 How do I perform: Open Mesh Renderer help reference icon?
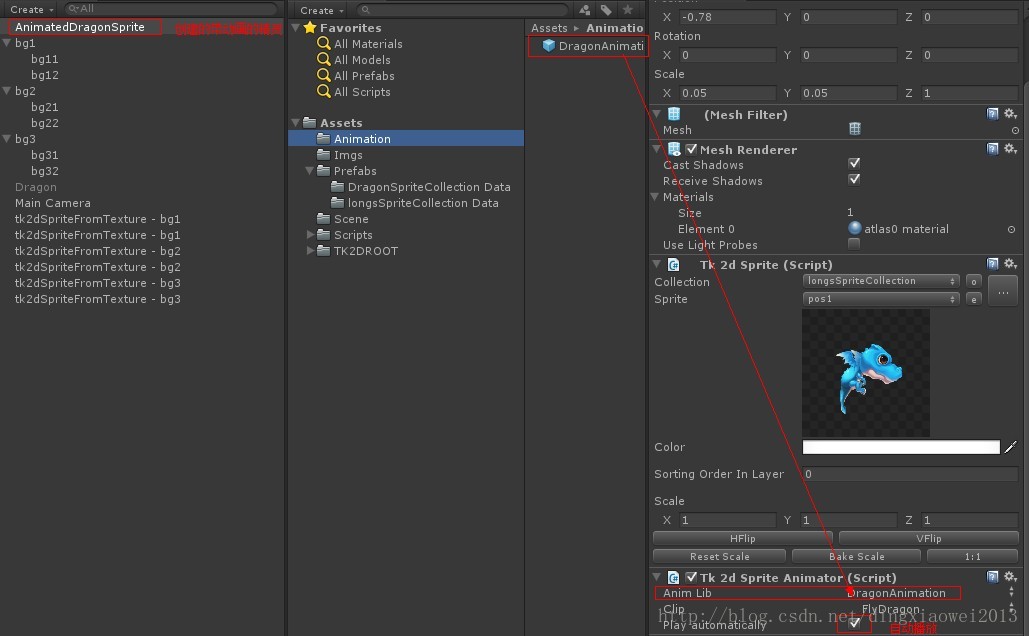point(992,149)
